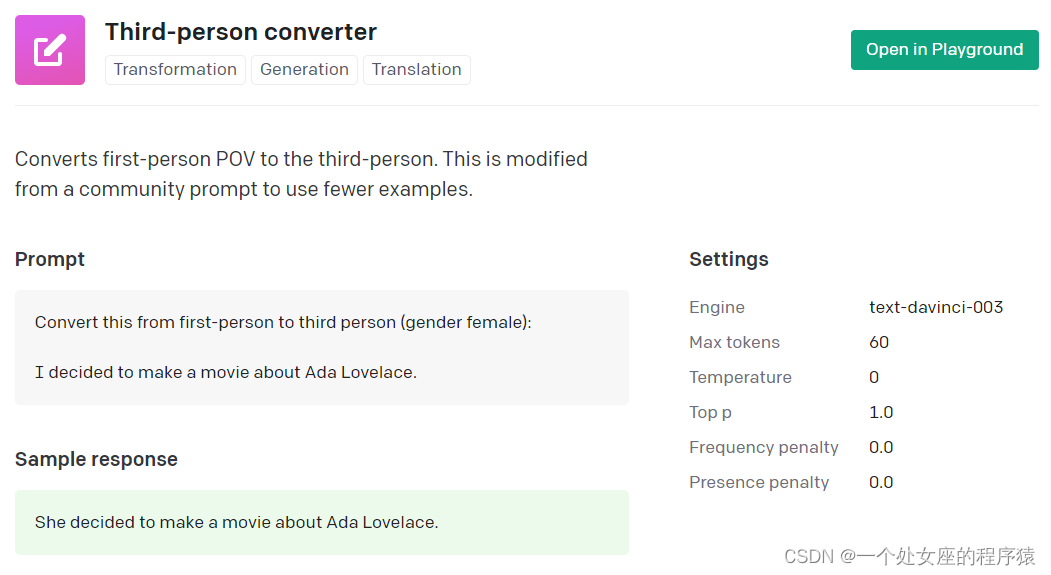Click the CSDN watermark text
This screenshot has width=1051, height=575.
tap(909, 556)
